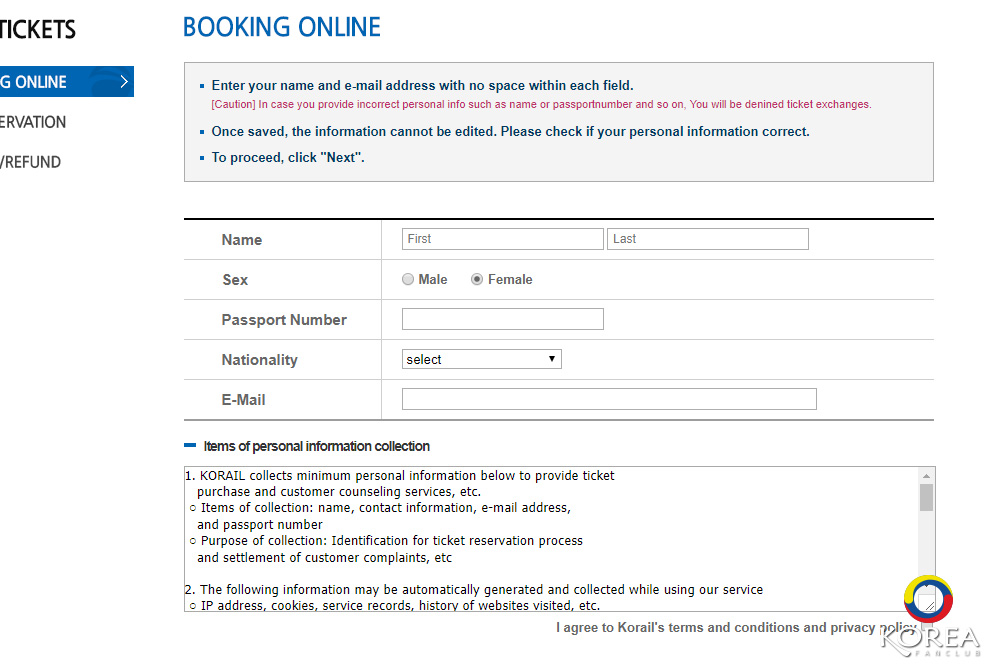Select the Male radio button
The width and height of the screenshot is (1000, 667).
(x=408, y=280)
